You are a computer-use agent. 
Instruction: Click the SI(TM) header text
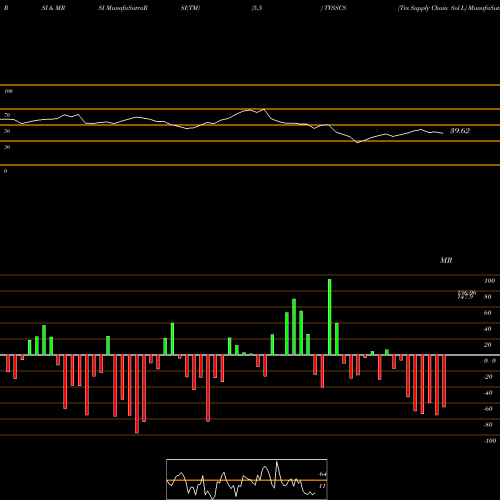coord(190,8)
